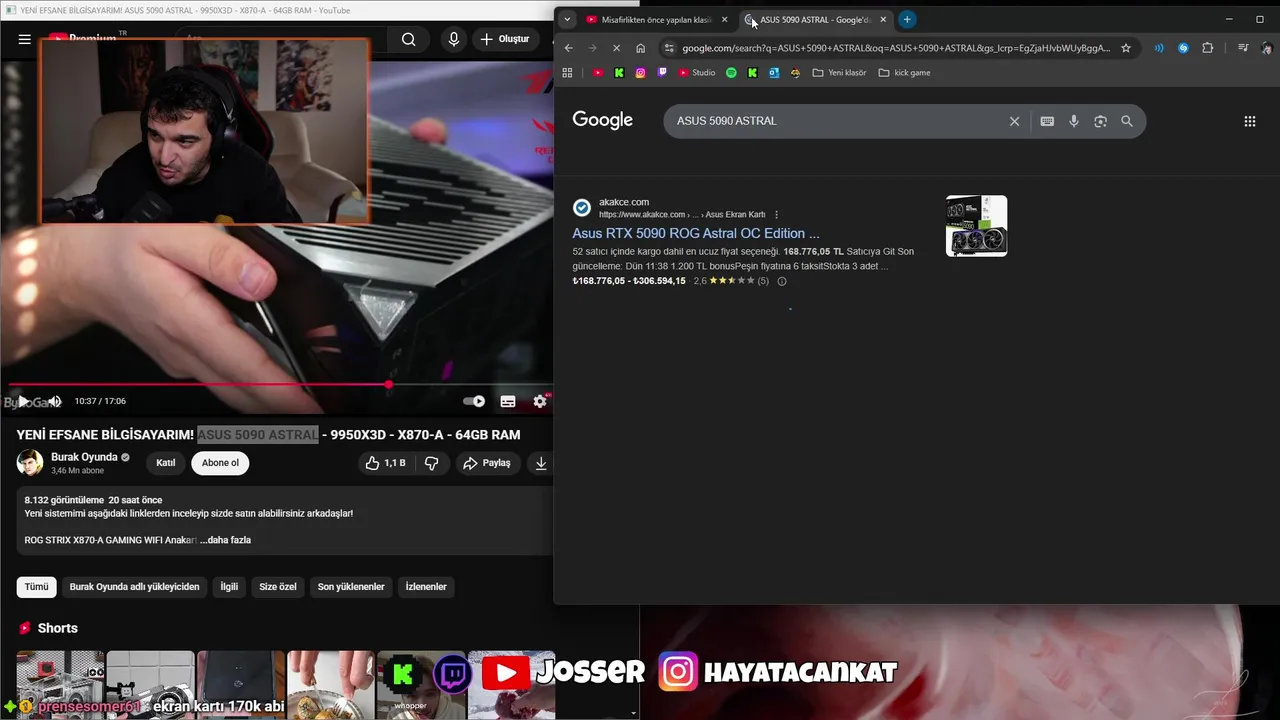The width and height of the screenshot is (1280, 720).
Task: Open the Asus RTX 5090 ROG Astral OC Edition result
Action: [x=696, y=233]
